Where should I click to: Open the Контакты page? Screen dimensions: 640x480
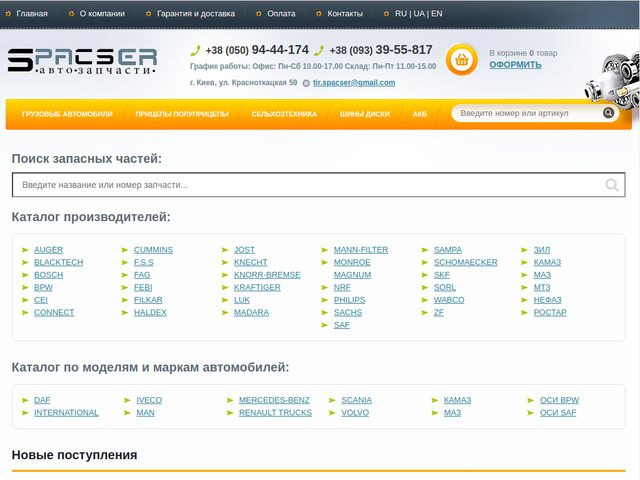(345, 13)
